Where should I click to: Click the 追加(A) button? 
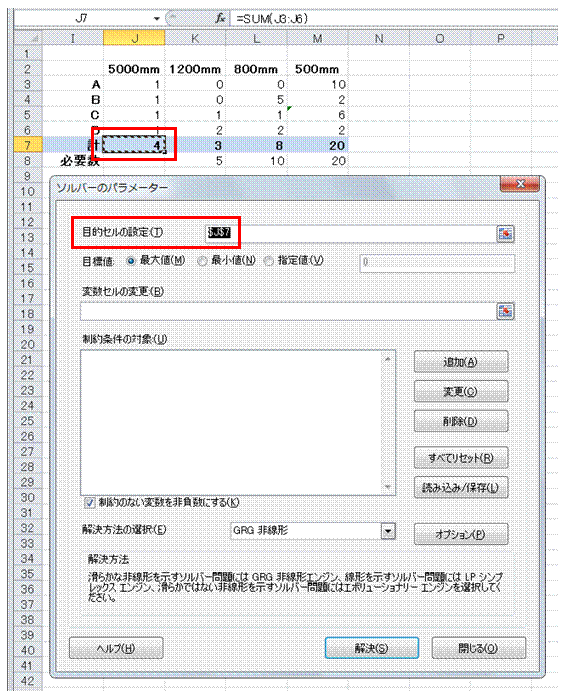click(461, 362)
